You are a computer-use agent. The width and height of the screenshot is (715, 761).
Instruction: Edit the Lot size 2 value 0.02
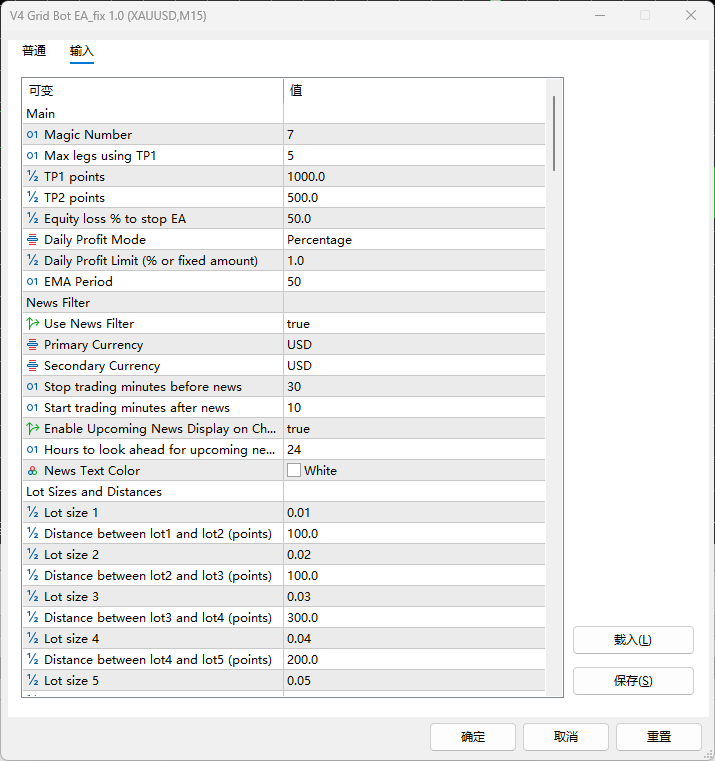[x=414, y=555]
